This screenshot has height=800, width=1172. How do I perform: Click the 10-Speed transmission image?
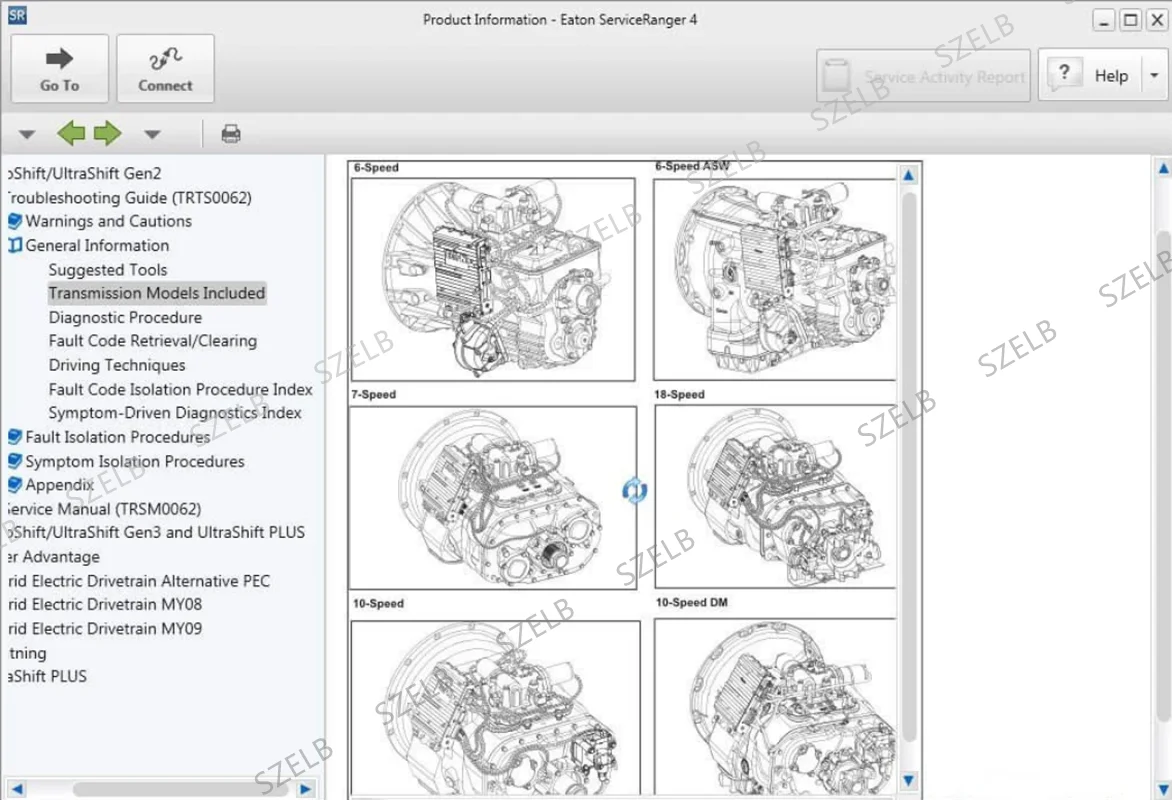click(496, 707)
